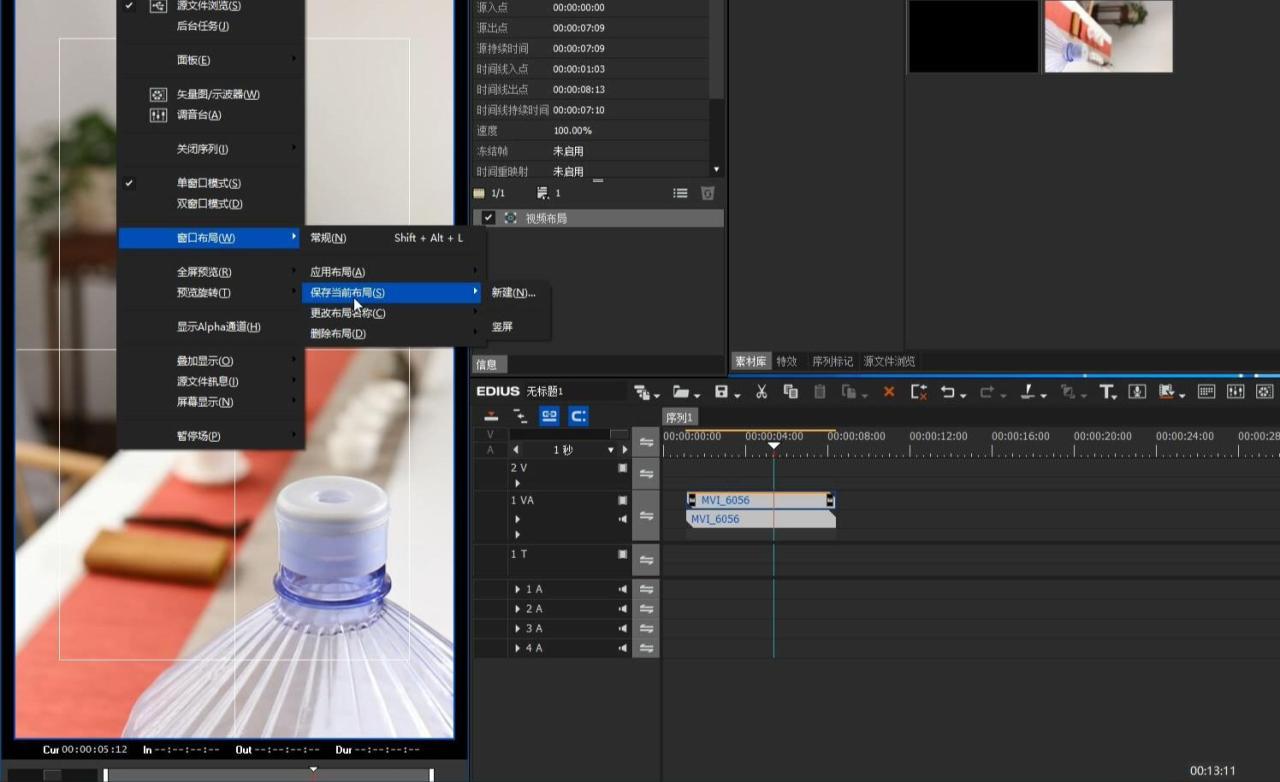Open the Create Title (T) tool

point(1106,392)
